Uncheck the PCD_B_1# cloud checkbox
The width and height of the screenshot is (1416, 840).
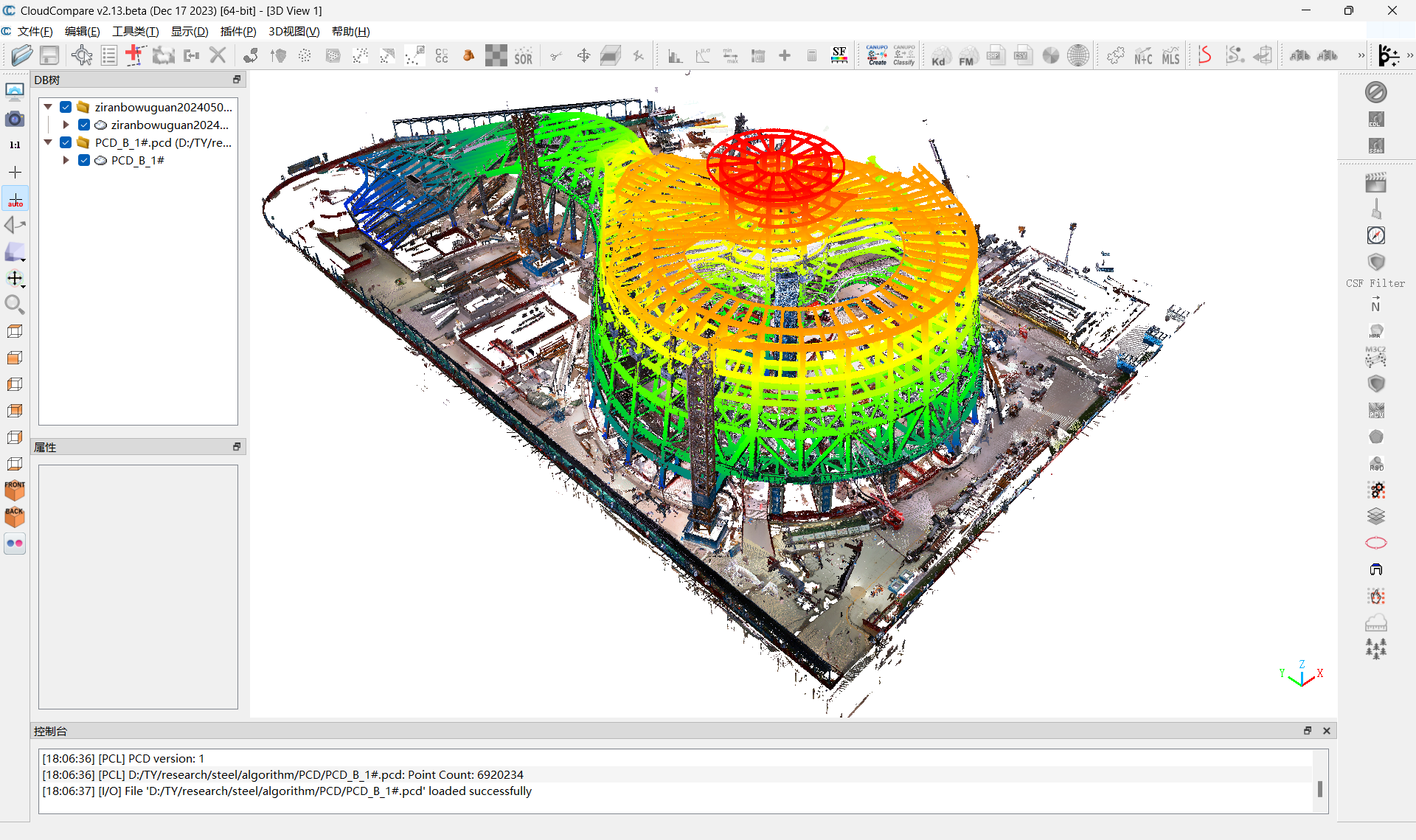[84, 160]
